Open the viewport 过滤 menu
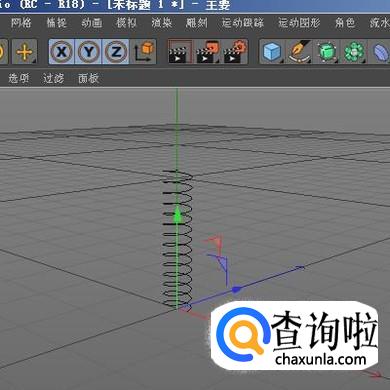Image resolution: width=390 pixels, height=390 pixels. 53,78
